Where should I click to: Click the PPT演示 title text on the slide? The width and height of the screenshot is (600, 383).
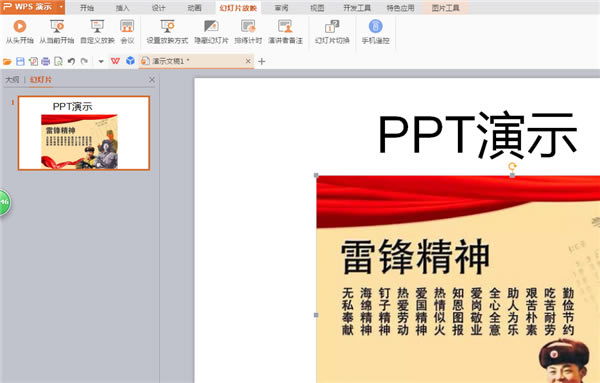477,134
